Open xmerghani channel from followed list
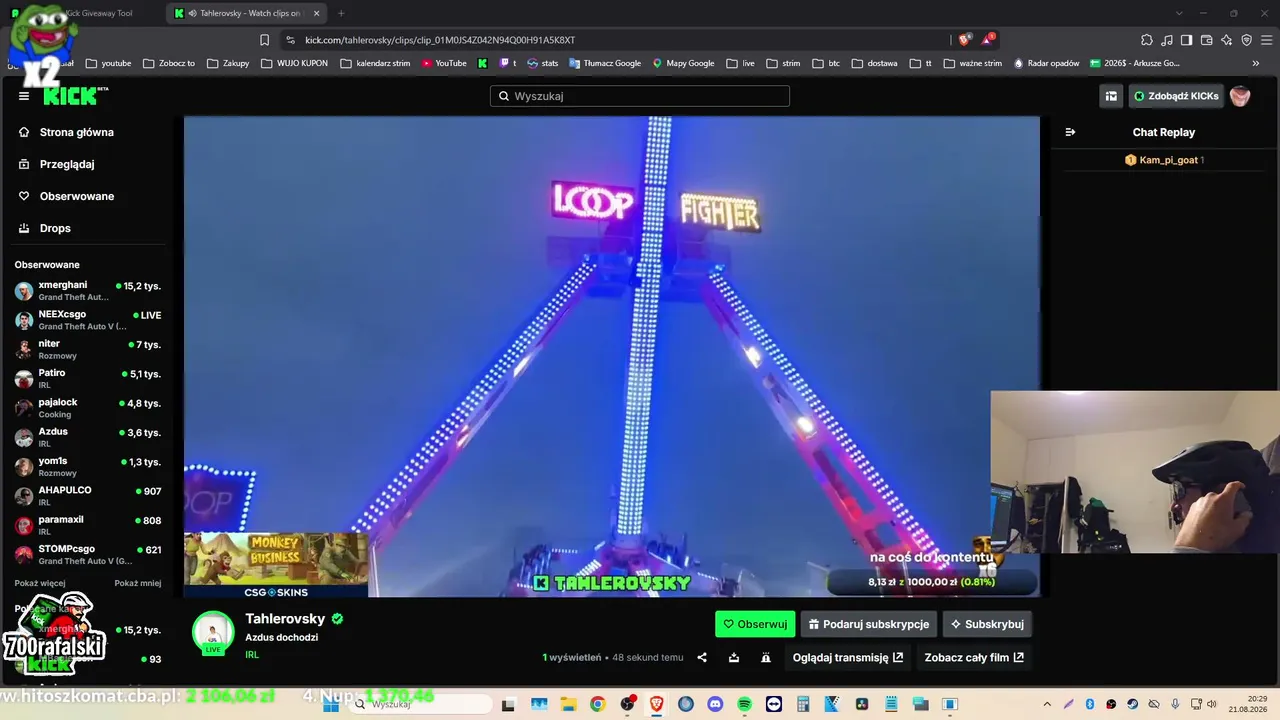This screenshot has height=720, width=1280. (x=88, y=290)
